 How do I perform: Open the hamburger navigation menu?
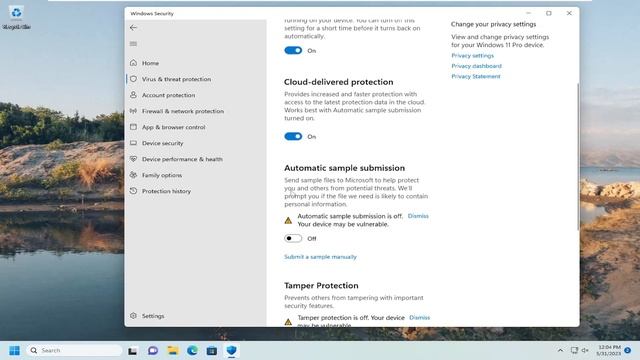(133, 44)
